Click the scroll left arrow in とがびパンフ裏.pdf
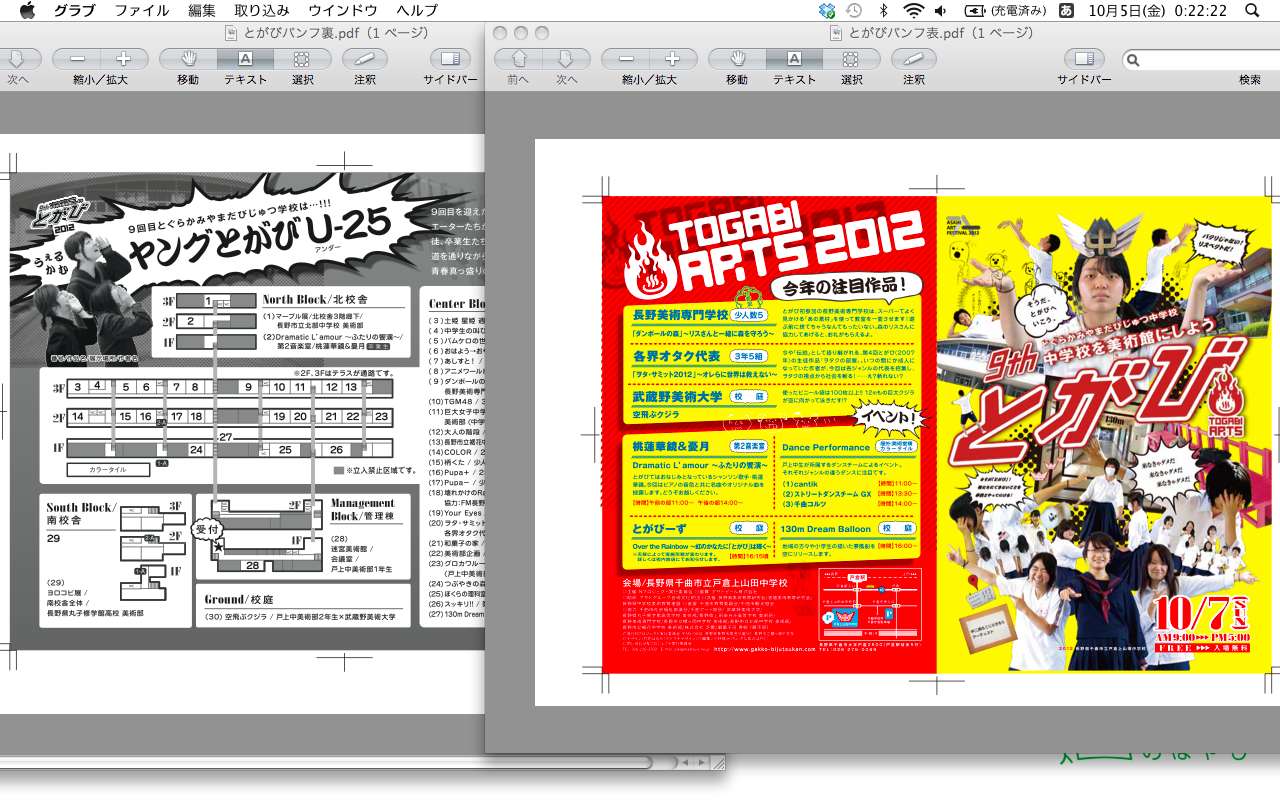This screenshot has height=800, width=1280. click(686, 763)
